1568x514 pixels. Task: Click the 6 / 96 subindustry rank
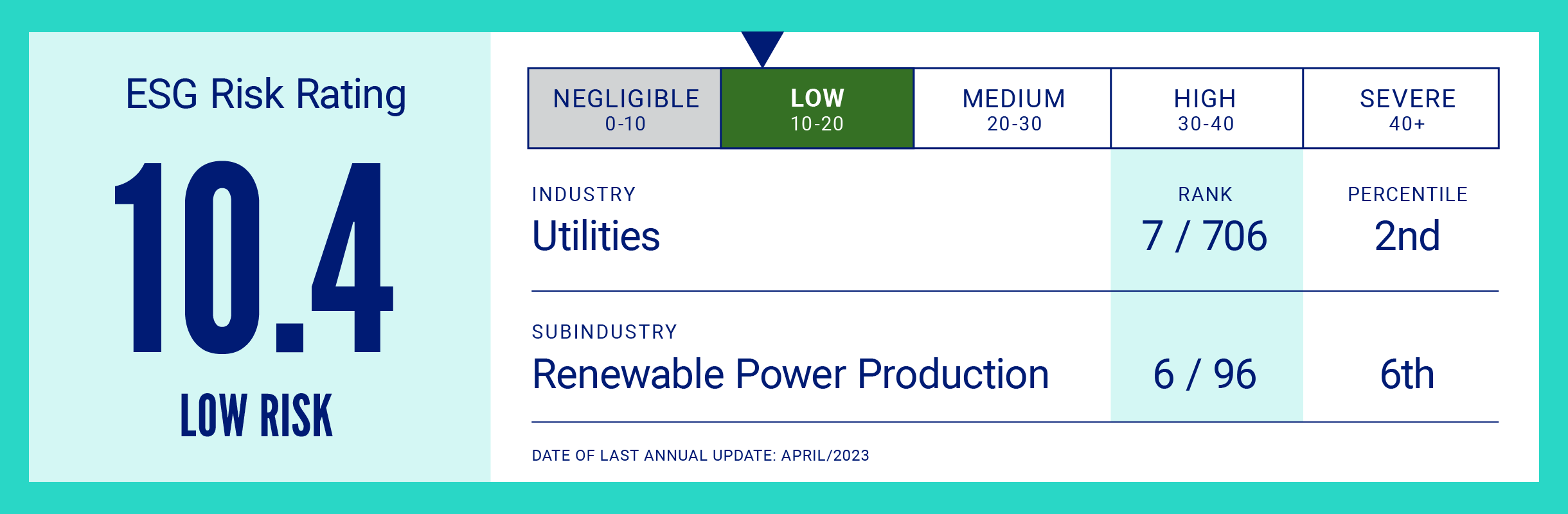(1205, 374)
